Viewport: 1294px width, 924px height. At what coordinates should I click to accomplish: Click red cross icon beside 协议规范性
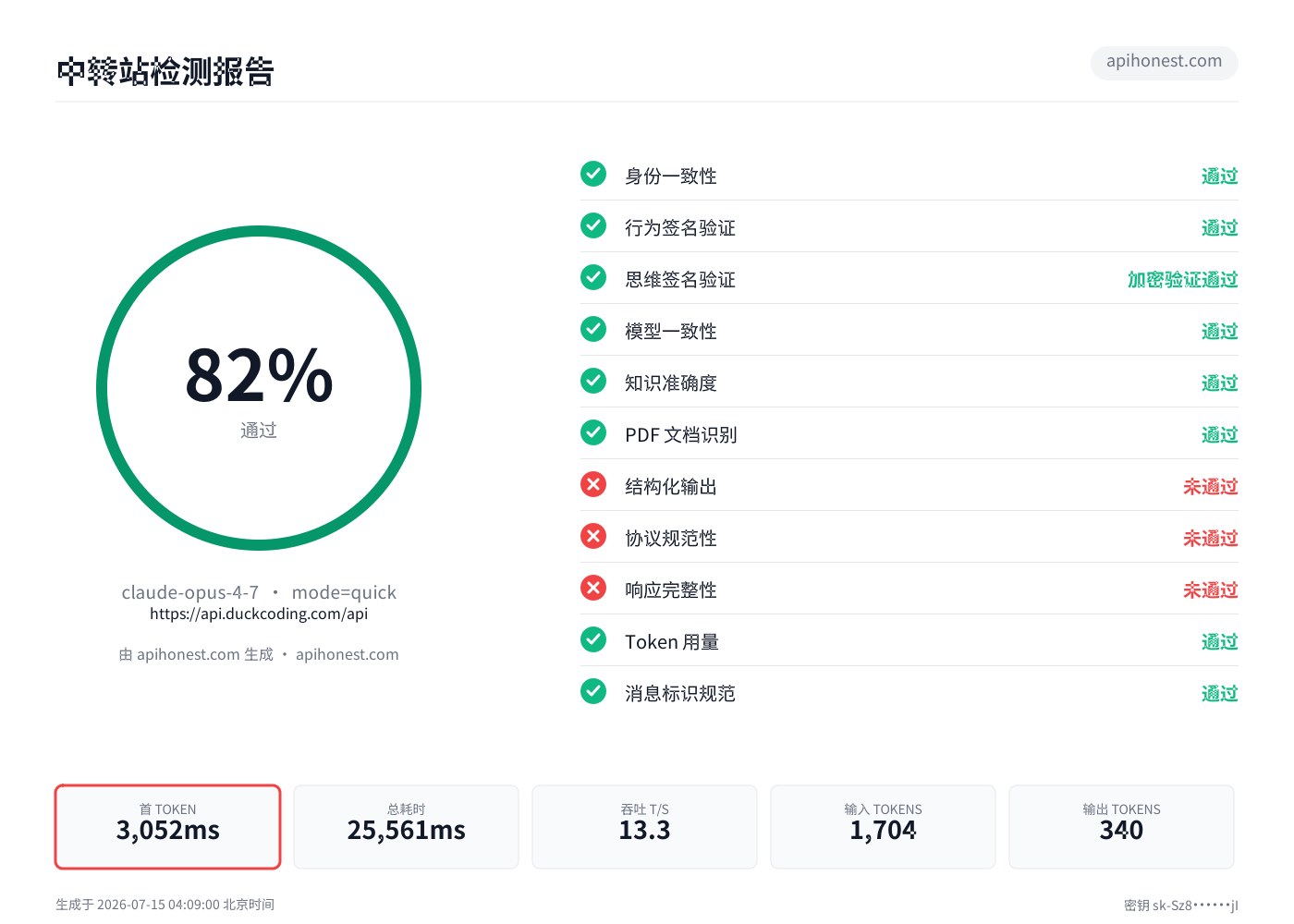coord(593,536)
